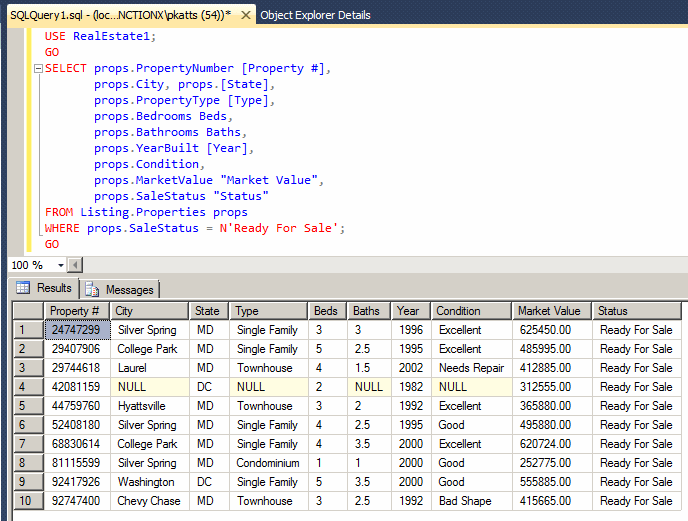The width and height of the screenshot is (688, 521).
Task: Click the Chevy Chase city cell
Action: tap(150, 501)
